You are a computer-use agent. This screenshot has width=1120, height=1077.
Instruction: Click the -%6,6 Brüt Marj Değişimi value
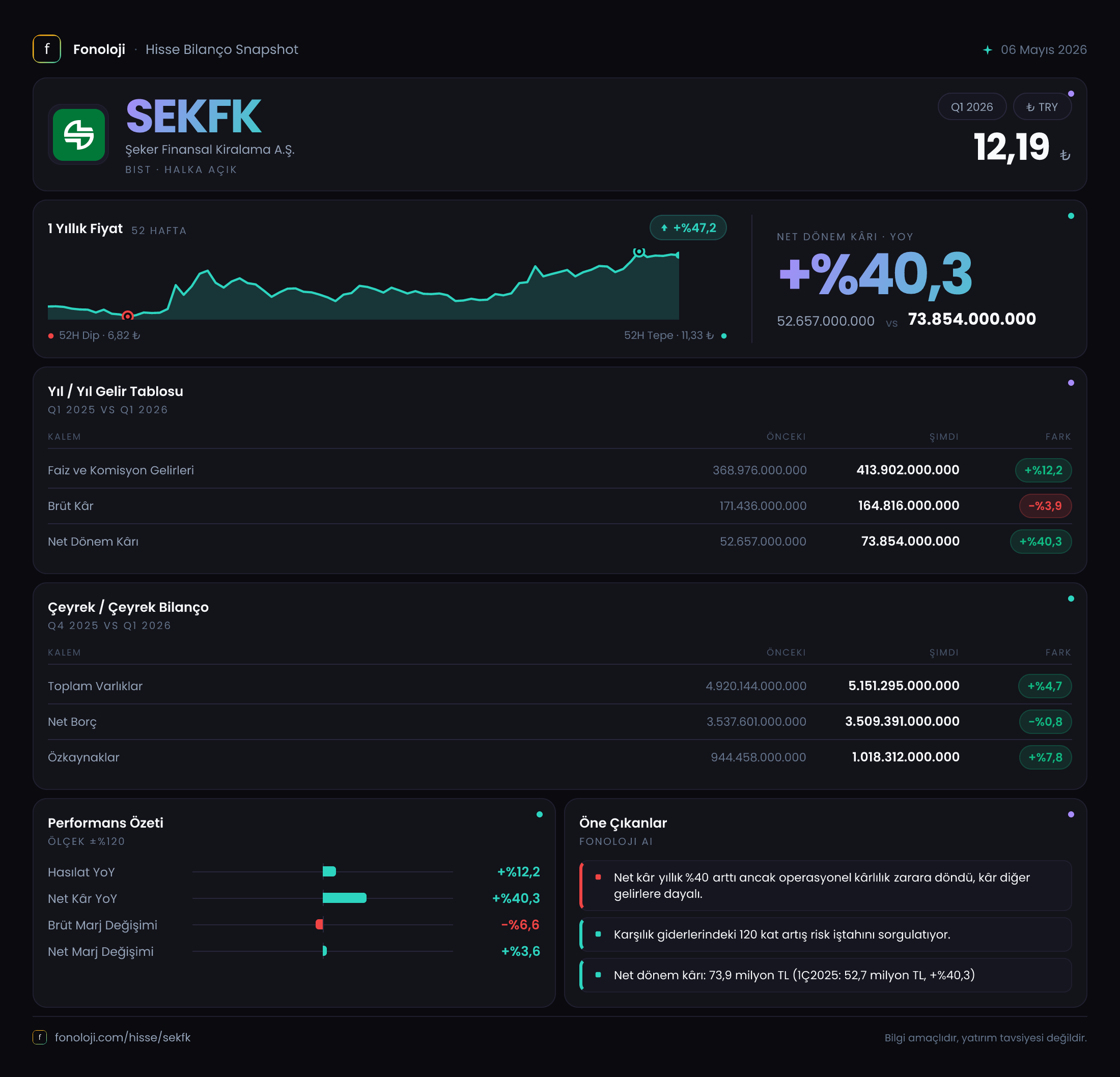coord(520,924)
